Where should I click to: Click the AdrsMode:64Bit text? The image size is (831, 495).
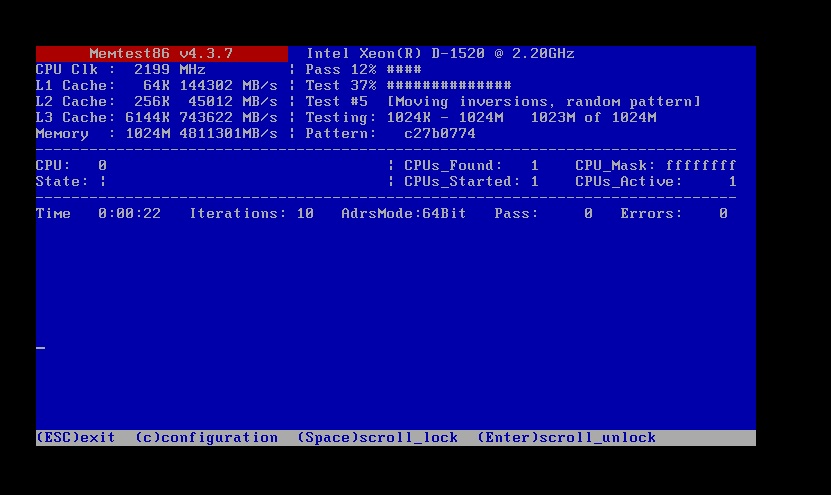(x=404, y=214)
